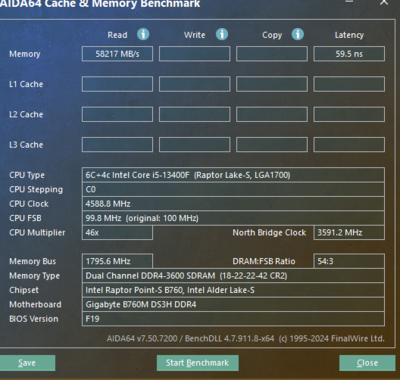Start the benchmark
The image size is (400, 380).
pos(198,363)
